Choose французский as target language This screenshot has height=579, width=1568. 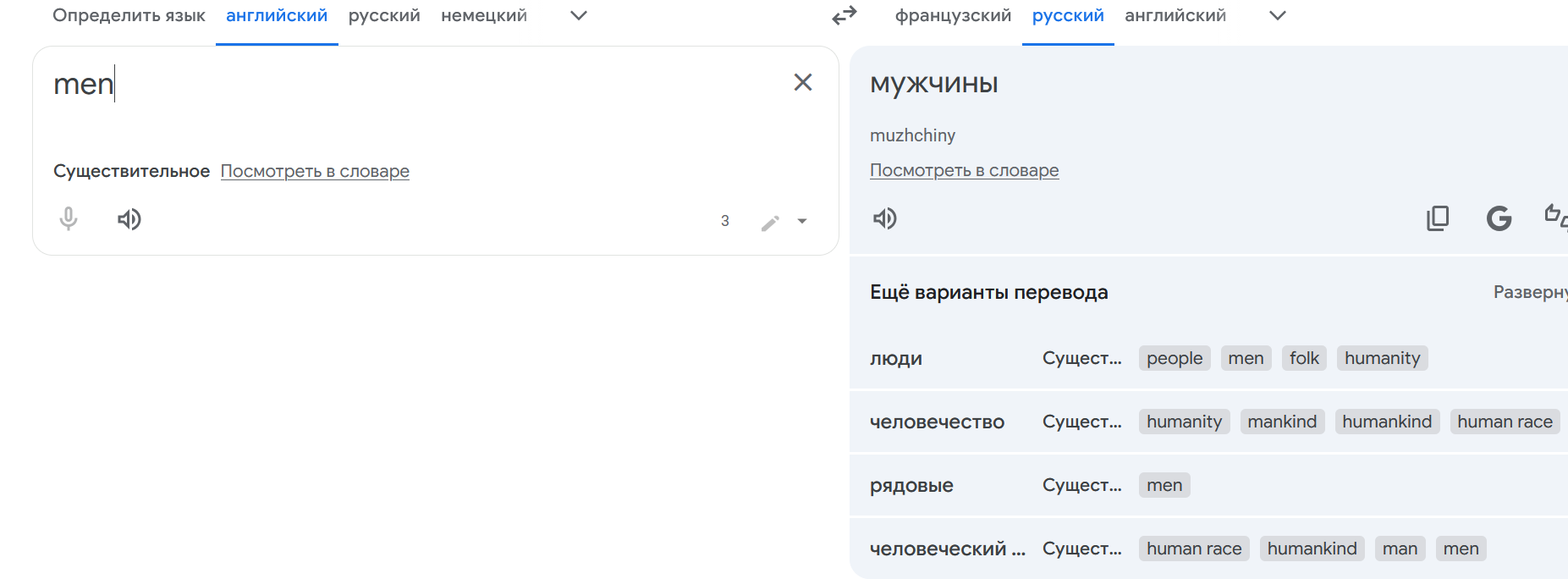pos(953,15)
